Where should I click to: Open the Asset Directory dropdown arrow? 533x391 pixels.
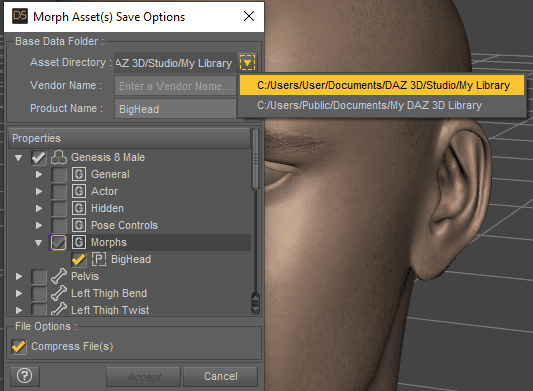(x=247, y=63)
